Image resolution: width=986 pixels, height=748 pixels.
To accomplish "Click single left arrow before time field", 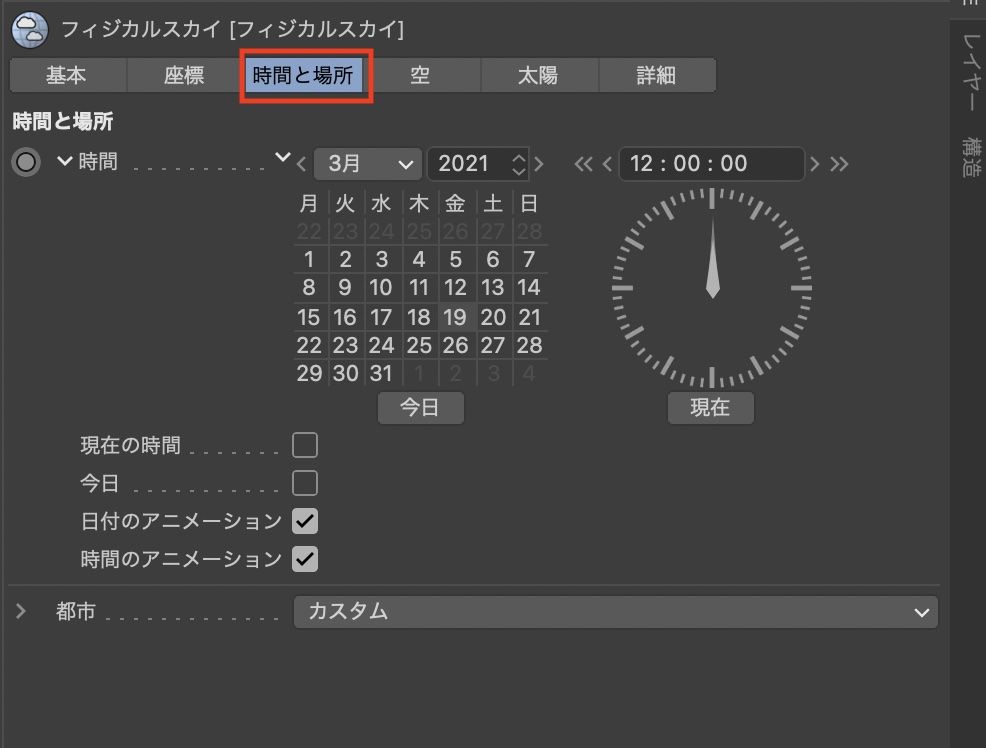I will pyautogui.click(x=607, y=164).
